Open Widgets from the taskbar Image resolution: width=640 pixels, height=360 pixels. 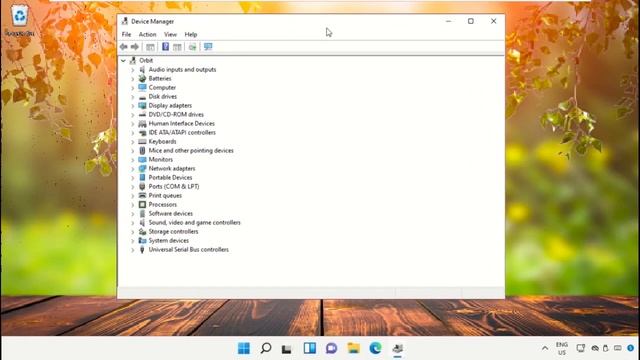coord(310,348)
